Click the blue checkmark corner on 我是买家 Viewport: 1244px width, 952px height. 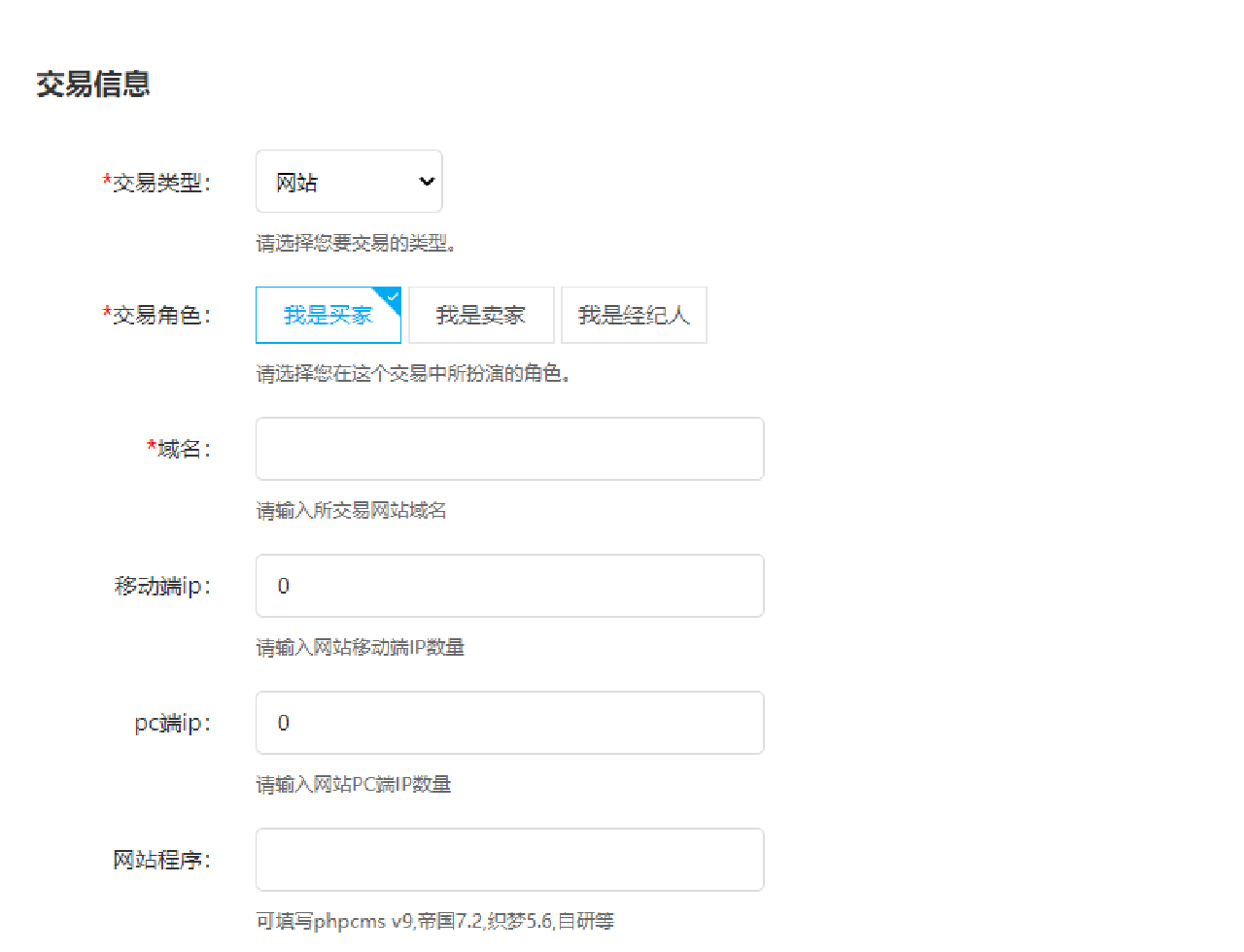click(x=393, y=295)
